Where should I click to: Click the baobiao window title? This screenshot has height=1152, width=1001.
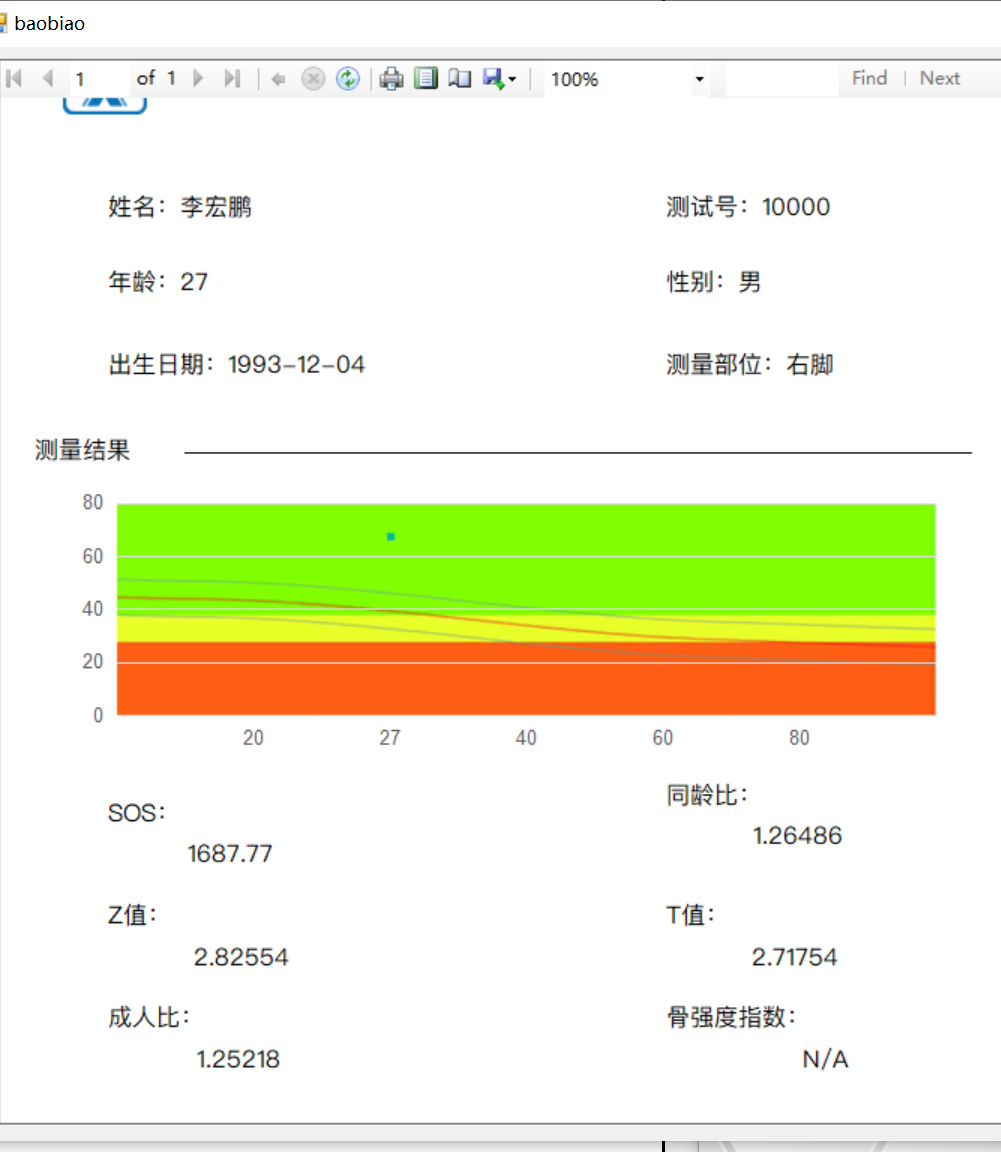[49, 24]
